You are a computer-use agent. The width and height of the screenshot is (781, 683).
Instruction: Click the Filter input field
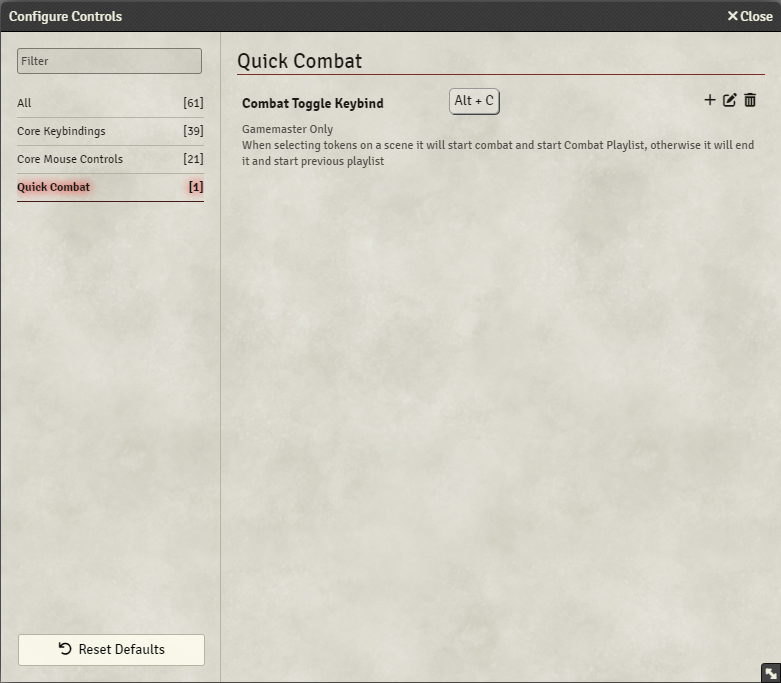point(110,61)
